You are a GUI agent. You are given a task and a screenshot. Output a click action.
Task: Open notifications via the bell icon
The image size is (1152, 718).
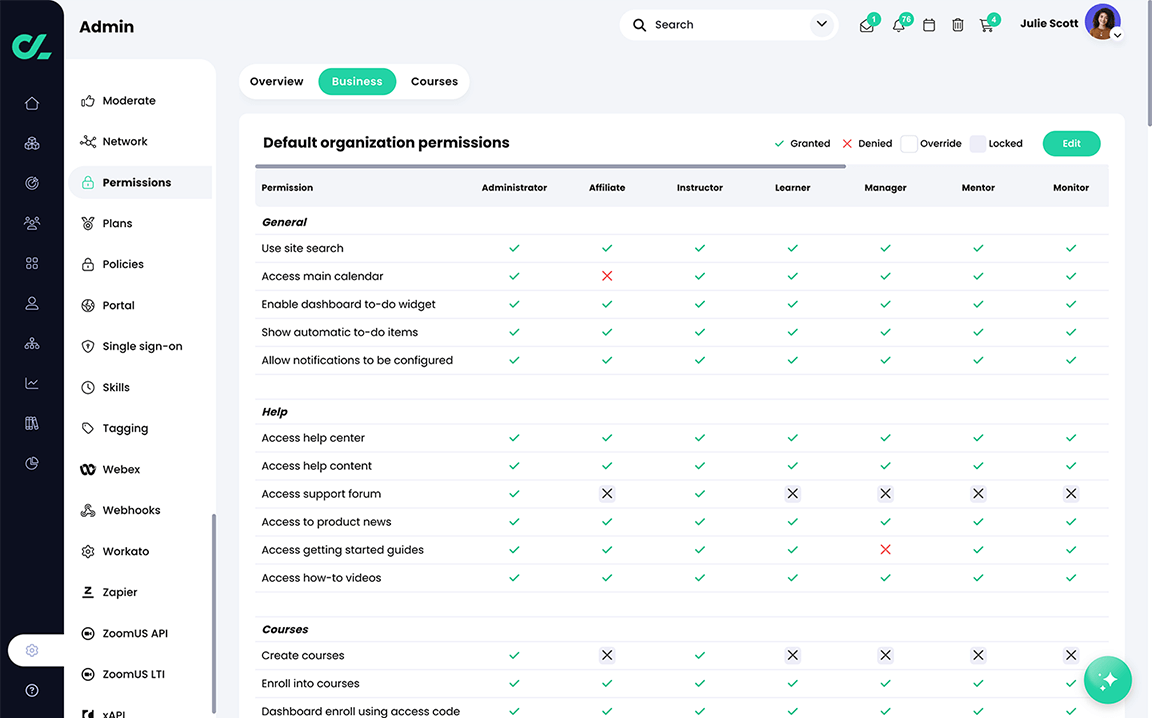[x=898, y=24]
